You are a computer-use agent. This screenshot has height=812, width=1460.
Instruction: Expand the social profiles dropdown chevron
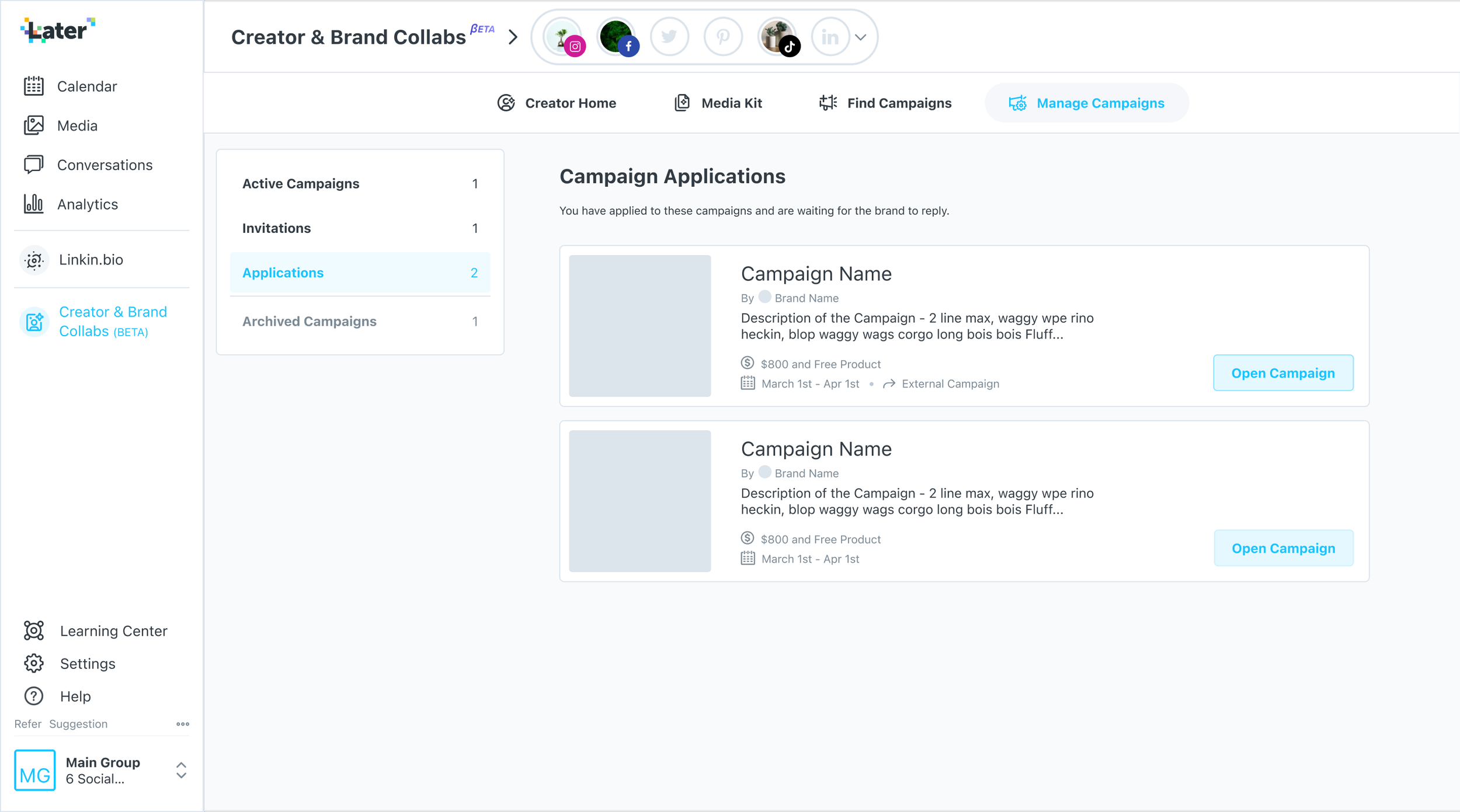click(x=860, y=37)
